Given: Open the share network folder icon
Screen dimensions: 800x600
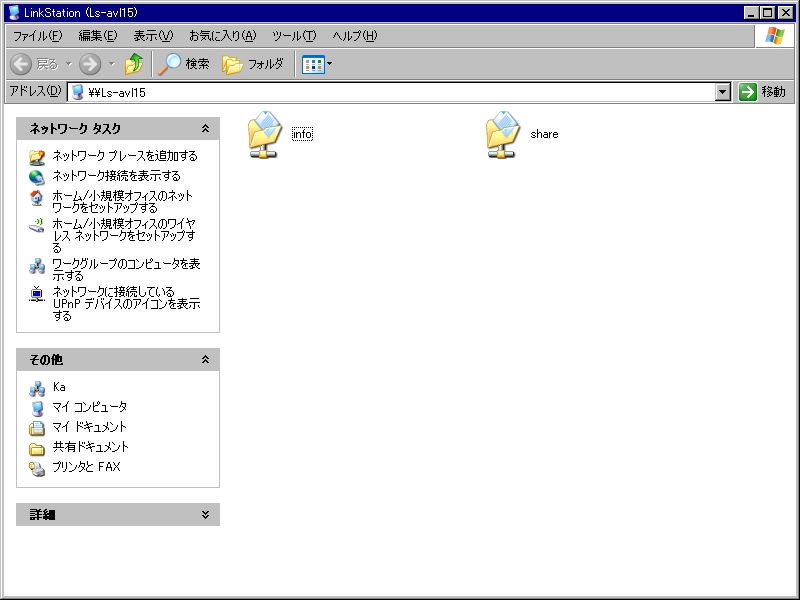Looking at the screenshot, I should click(503, 134).
